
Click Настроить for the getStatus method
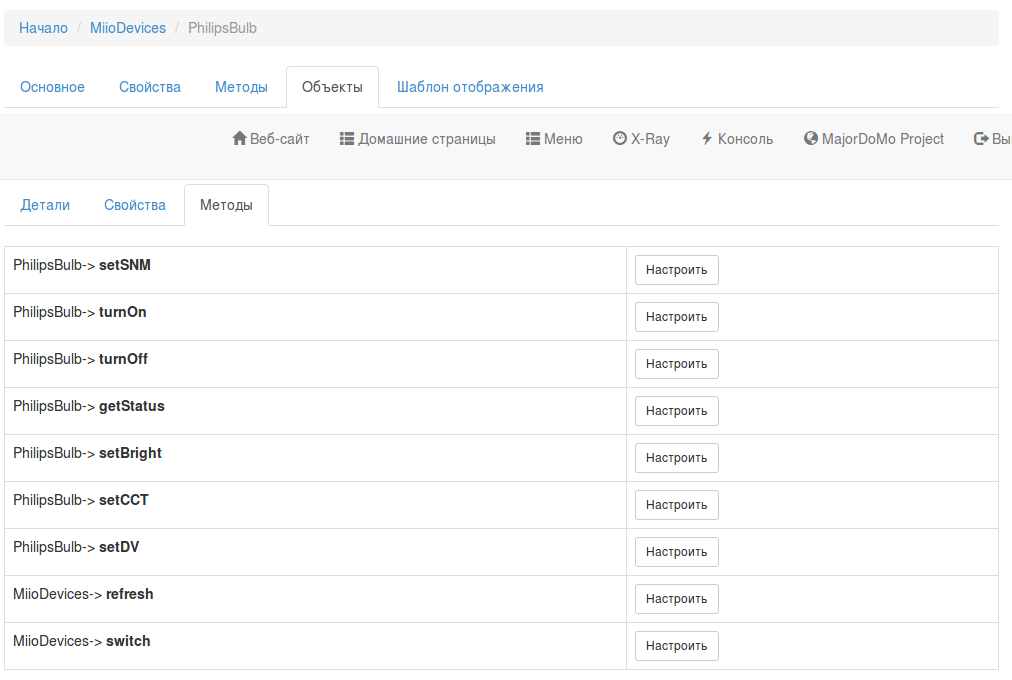click(676, 411)
